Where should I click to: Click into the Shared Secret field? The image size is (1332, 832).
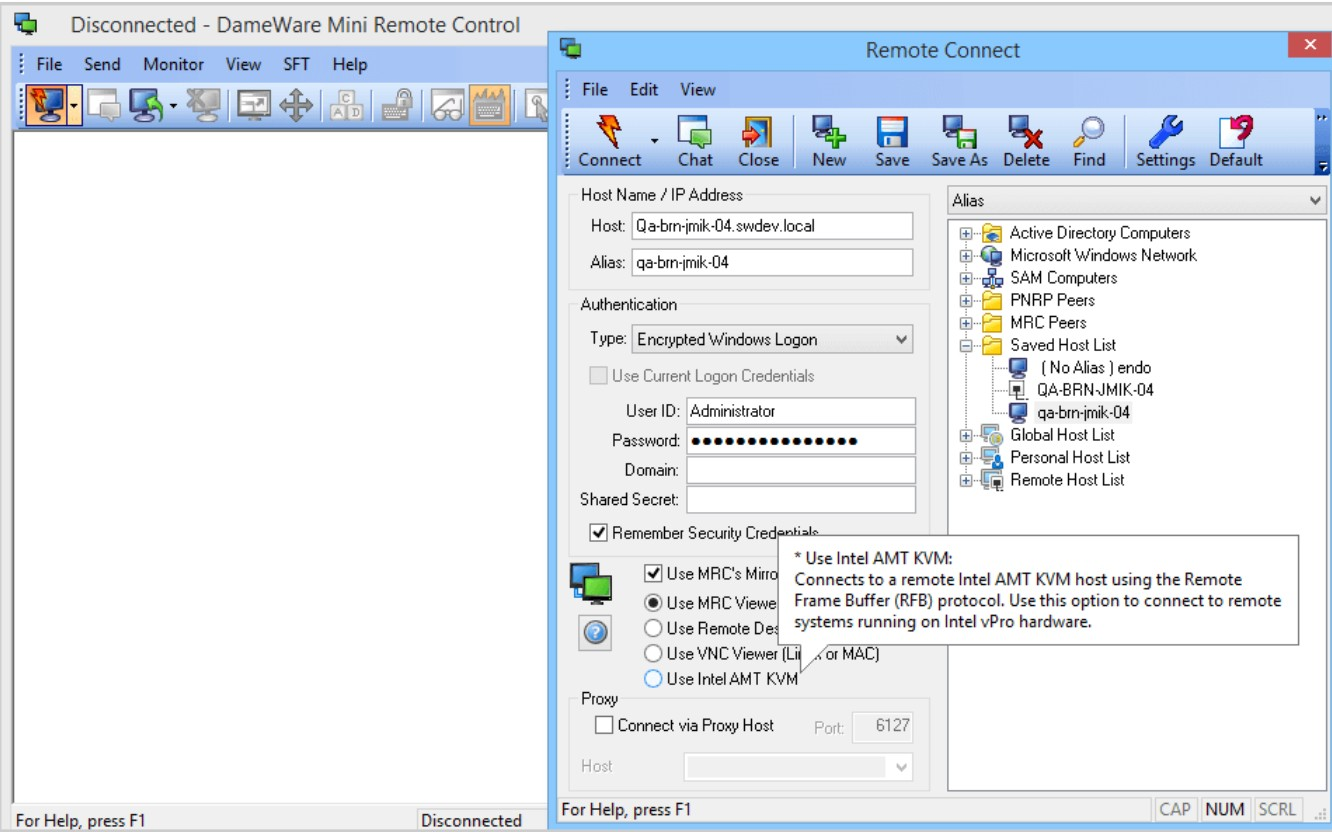pyautogui.click(x=801, y=499)
